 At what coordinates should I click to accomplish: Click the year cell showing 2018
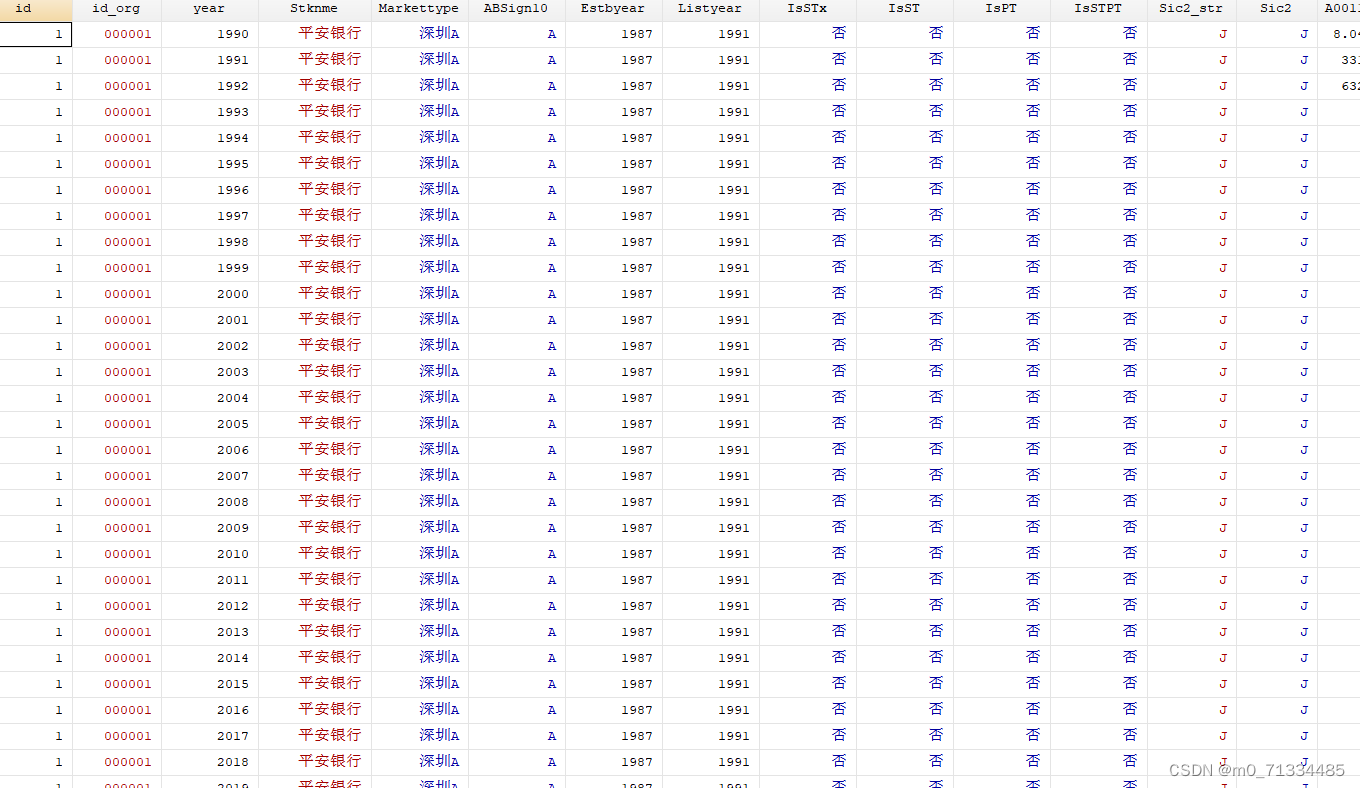(x=209, y=762)
